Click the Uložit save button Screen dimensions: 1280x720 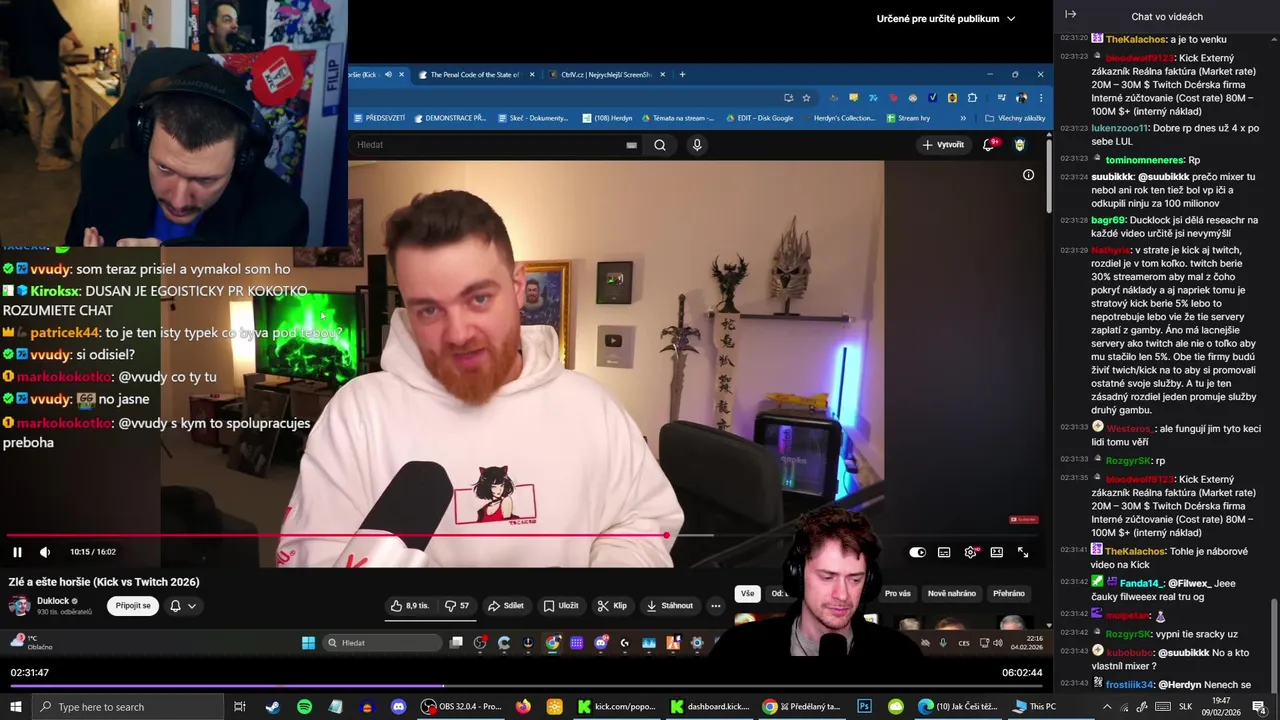click(x=561, y=606)
